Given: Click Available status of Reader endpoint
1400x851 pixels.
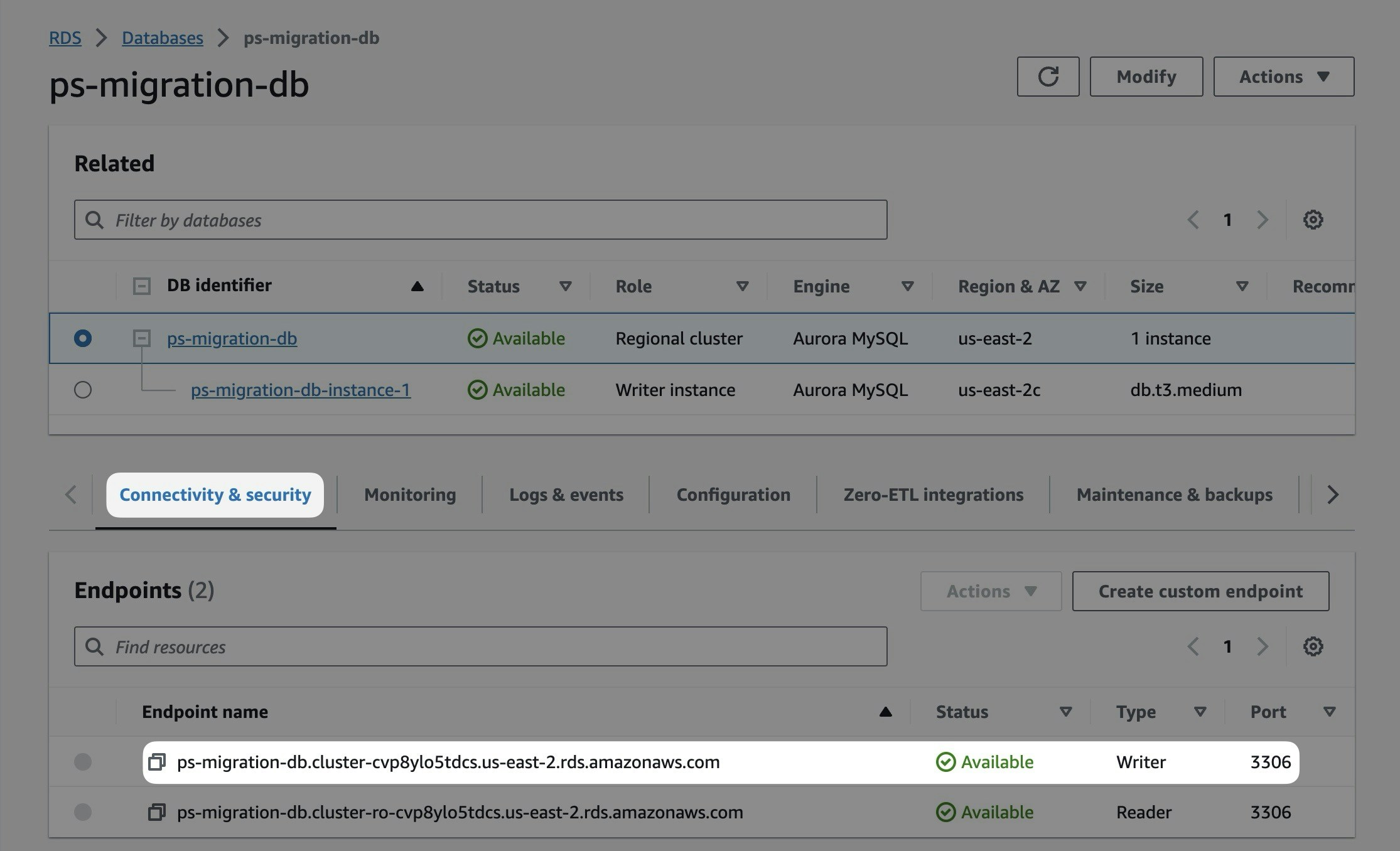Looking at the screenshot, I should (984, 812).
